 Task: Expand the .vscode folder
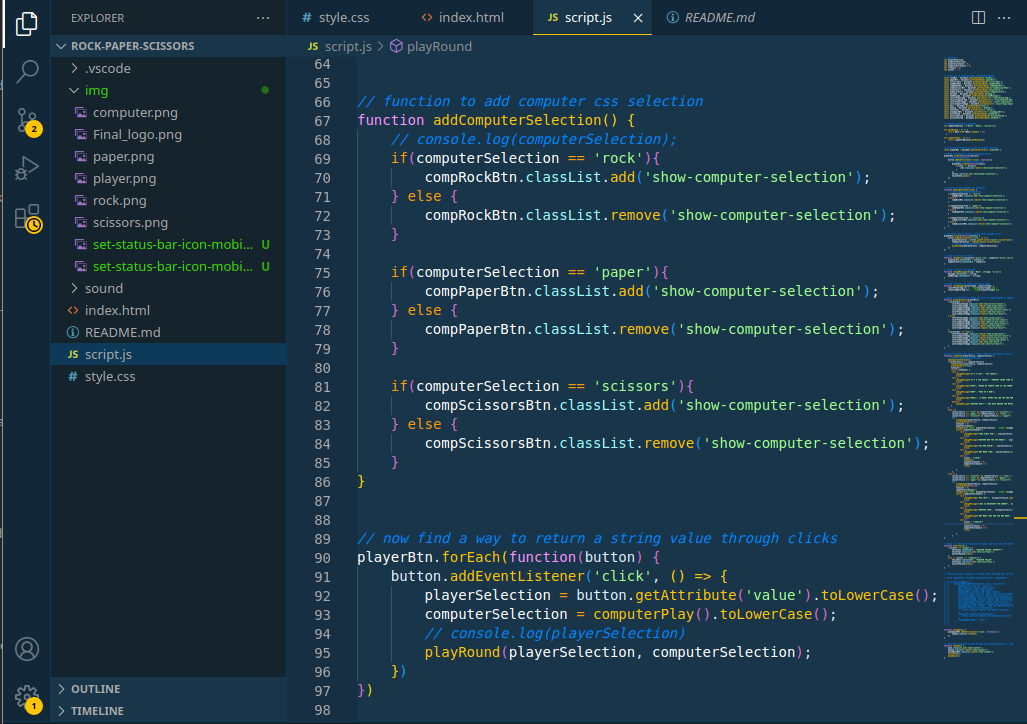pos(74,68)
